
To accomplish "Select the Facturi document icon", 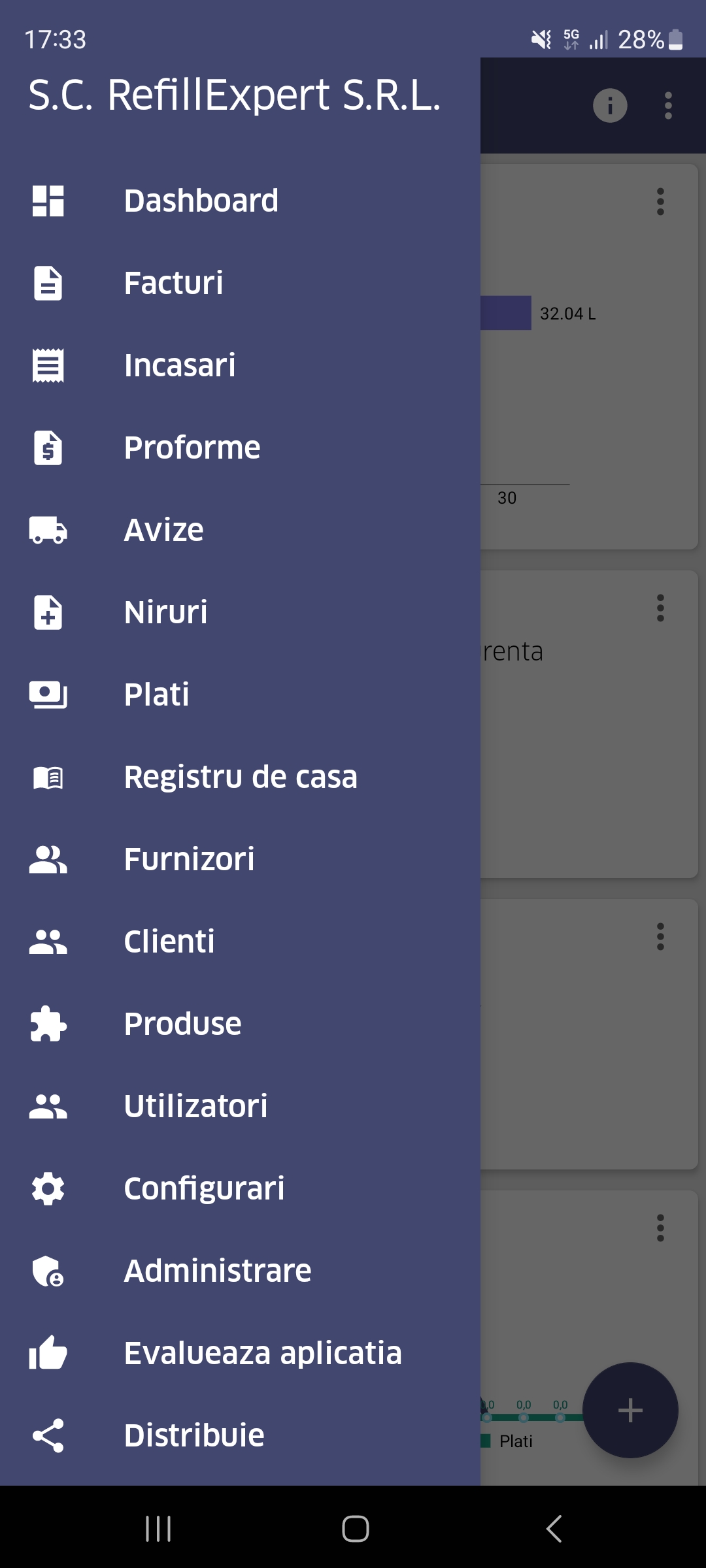I will pos(48,283).
